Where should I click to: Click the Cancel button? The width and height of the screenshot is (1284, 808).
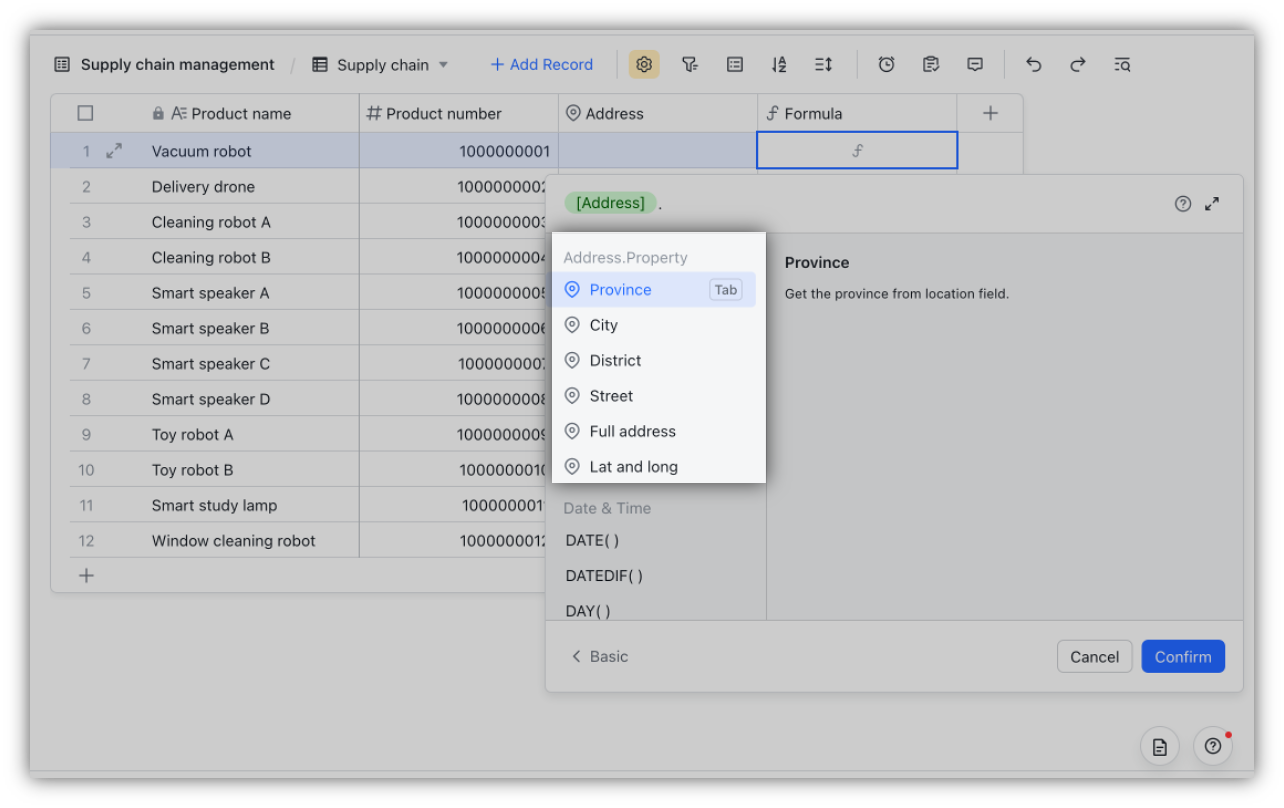pyautogui.click(x=1094, y=657)
